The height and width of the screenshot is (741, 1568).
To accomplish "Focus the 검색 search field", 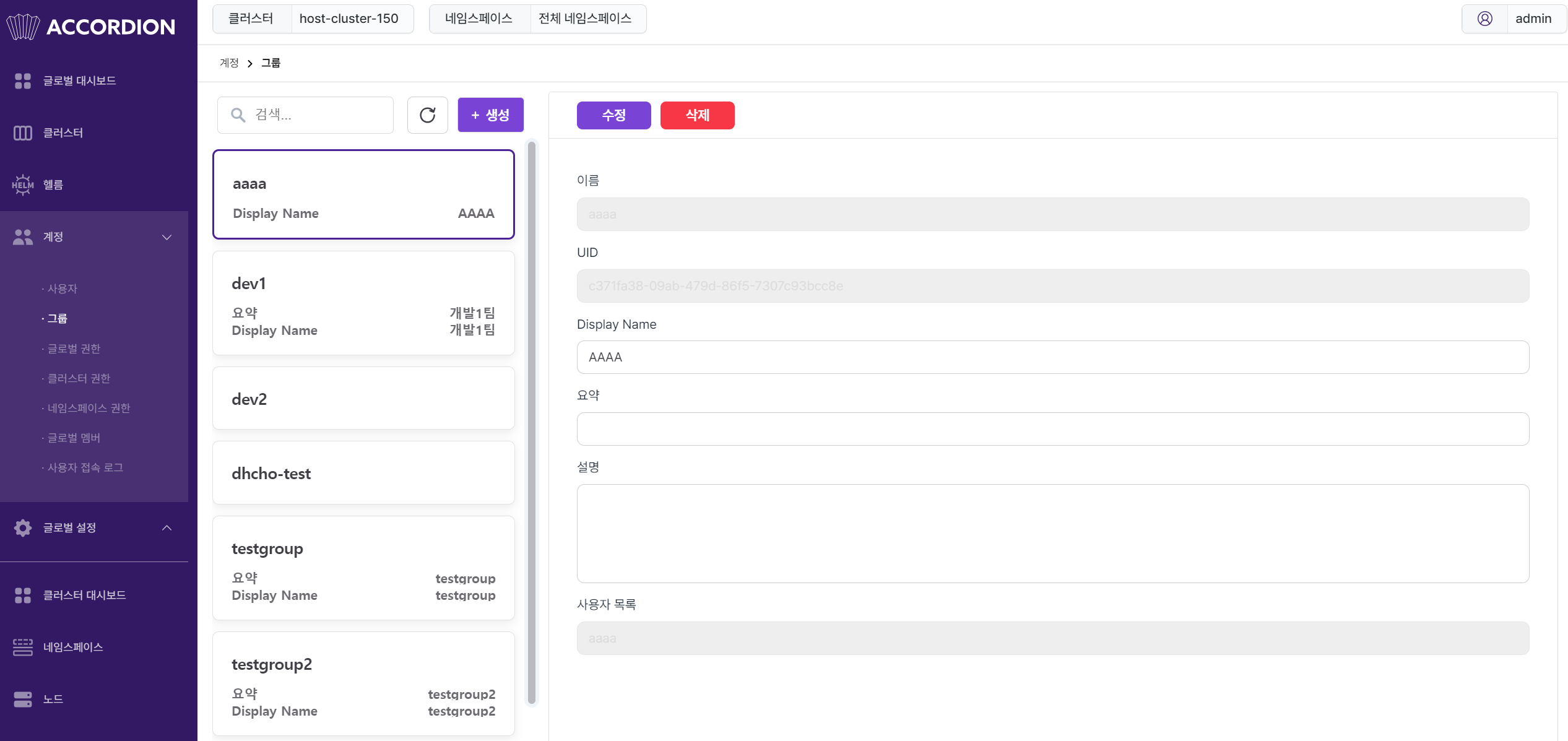I will pyautogui.click(x=306, y=115).
